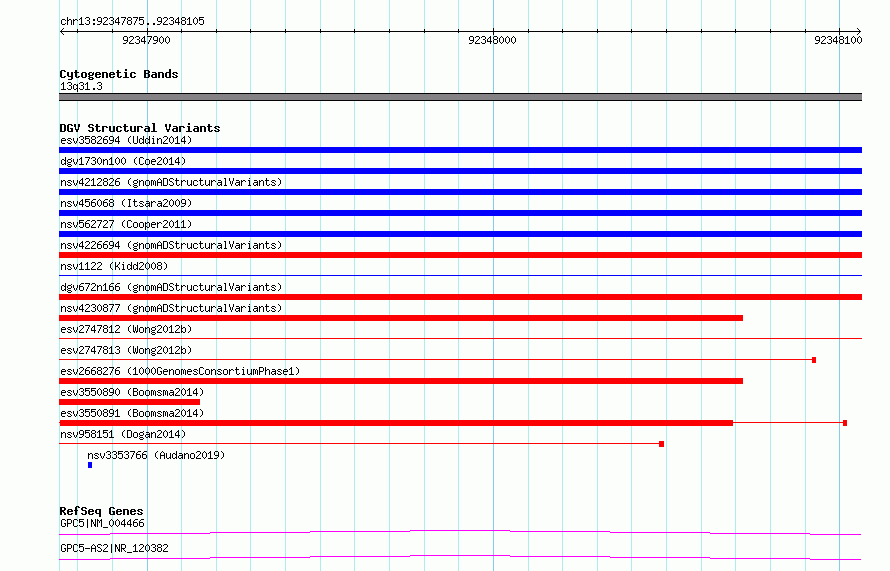Select the esv3550891 (Boomsma2014) label
Viewport: 890px width, 571px height.
click(132, 413)
